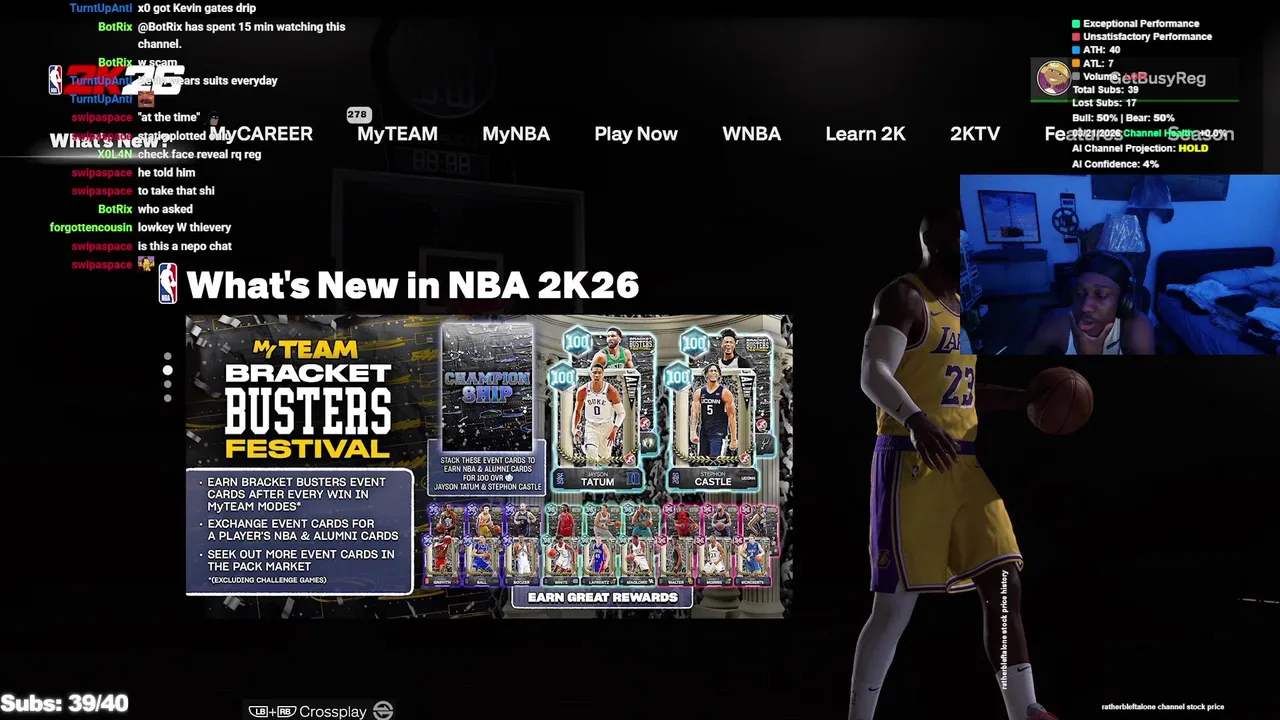Click TurntUpAnti's face emote in chat
1280x720 pixels.
(146, 99)
